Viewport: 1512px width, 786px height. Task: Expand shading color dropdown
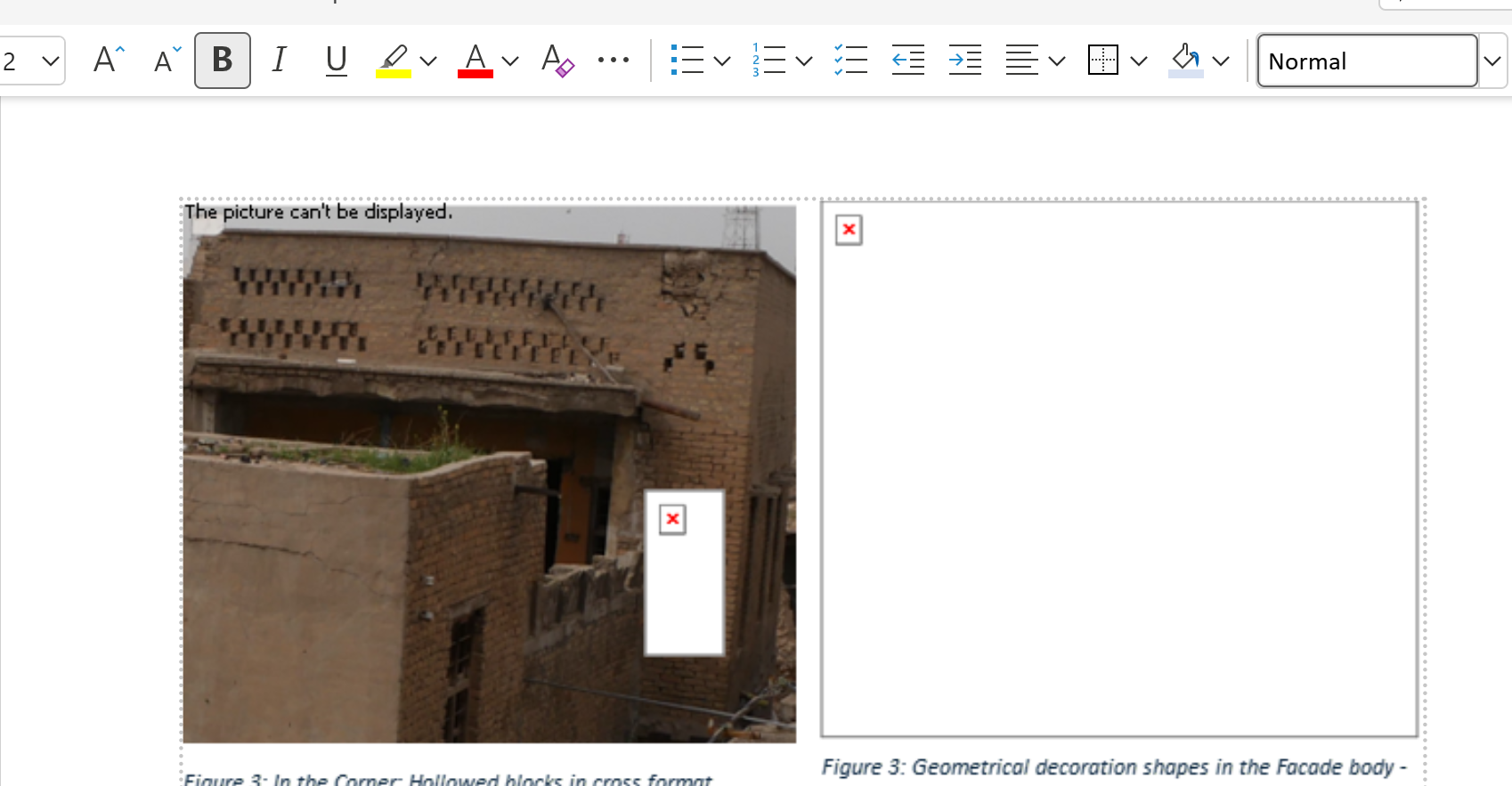point(1221,61)
